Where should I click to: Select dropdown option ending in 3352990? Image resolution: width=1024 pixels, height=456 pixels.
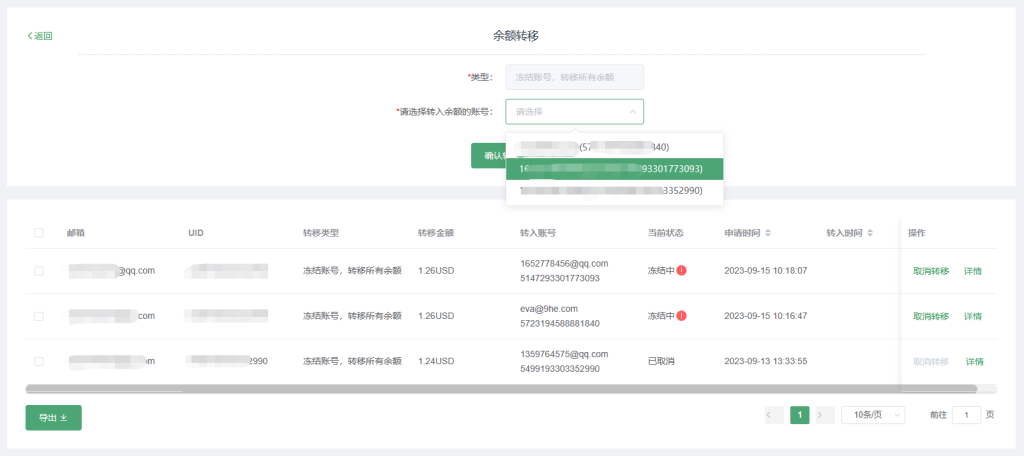pyautogui.click(x=614, y=190)
